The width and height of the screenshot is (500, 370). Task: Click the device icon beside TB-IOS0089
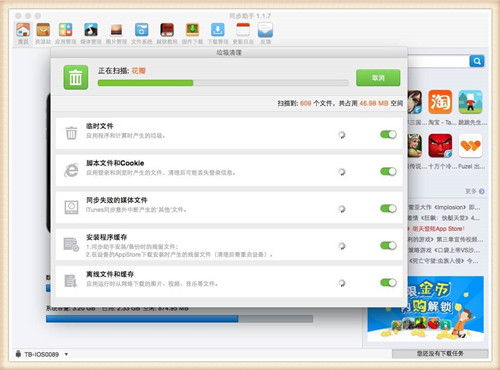(18, 354)
